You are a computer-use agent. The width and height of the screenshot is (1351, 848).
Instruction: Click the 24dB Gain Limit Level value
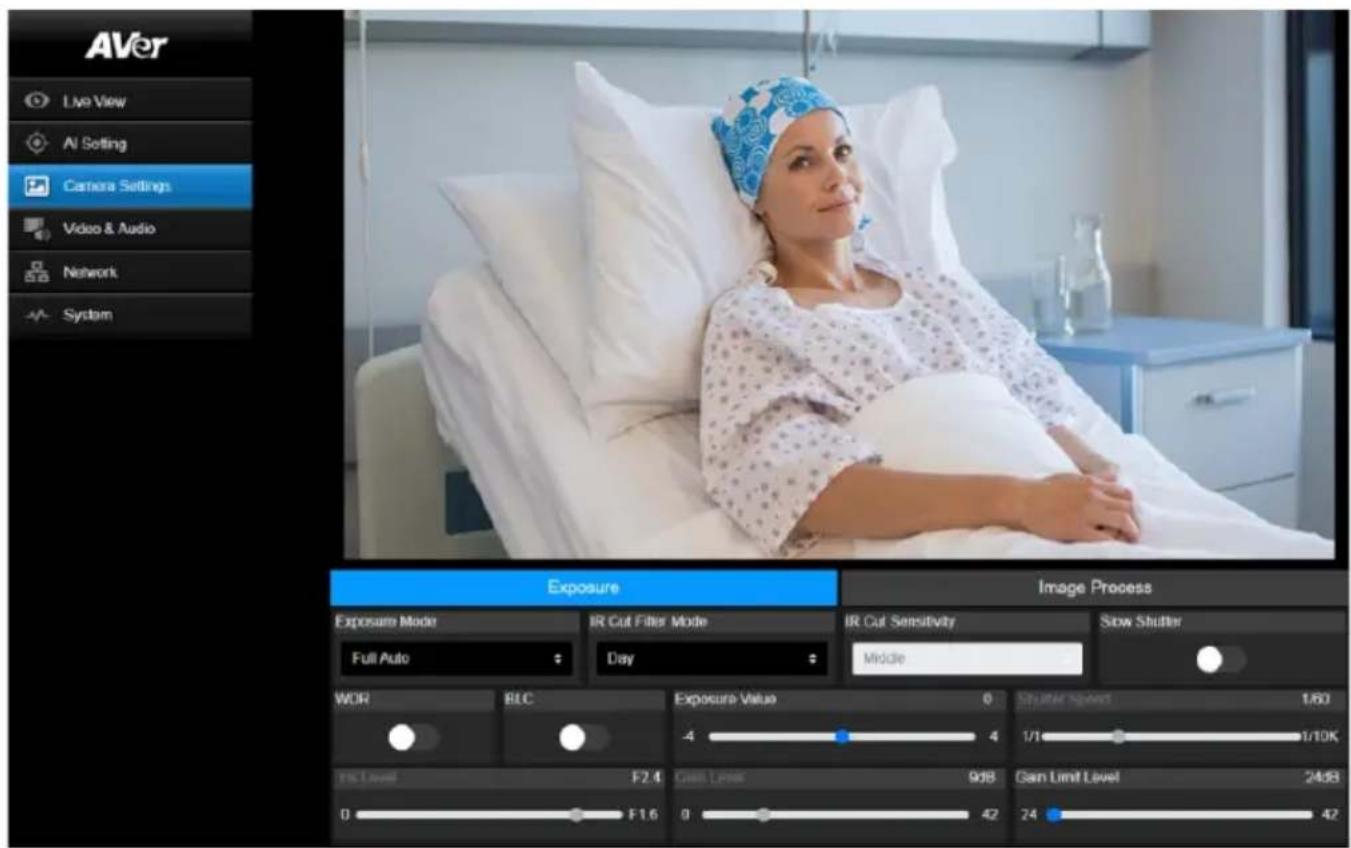pos(1322,777)
